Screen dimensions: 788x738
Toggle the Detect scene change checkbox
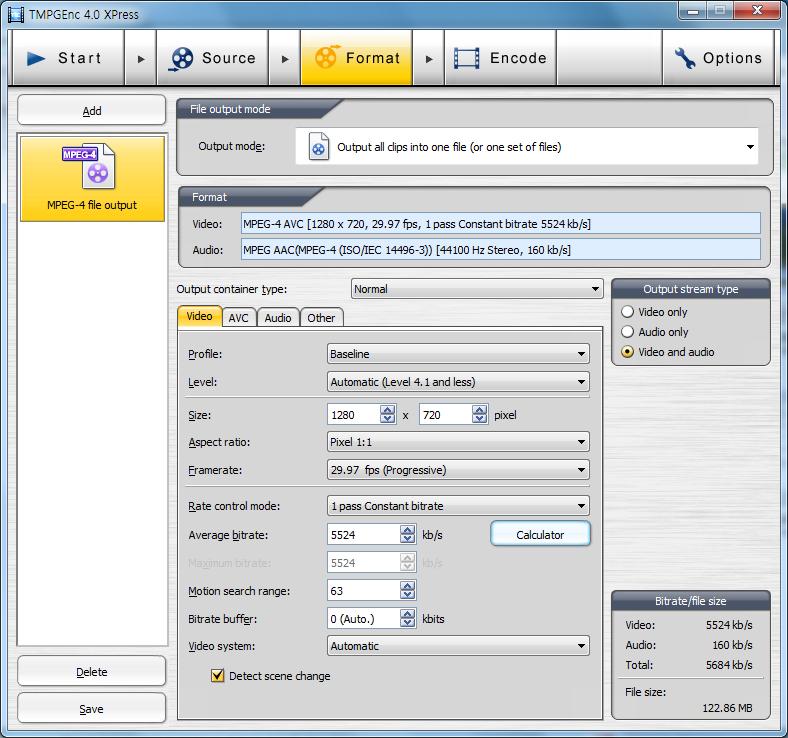218,676
